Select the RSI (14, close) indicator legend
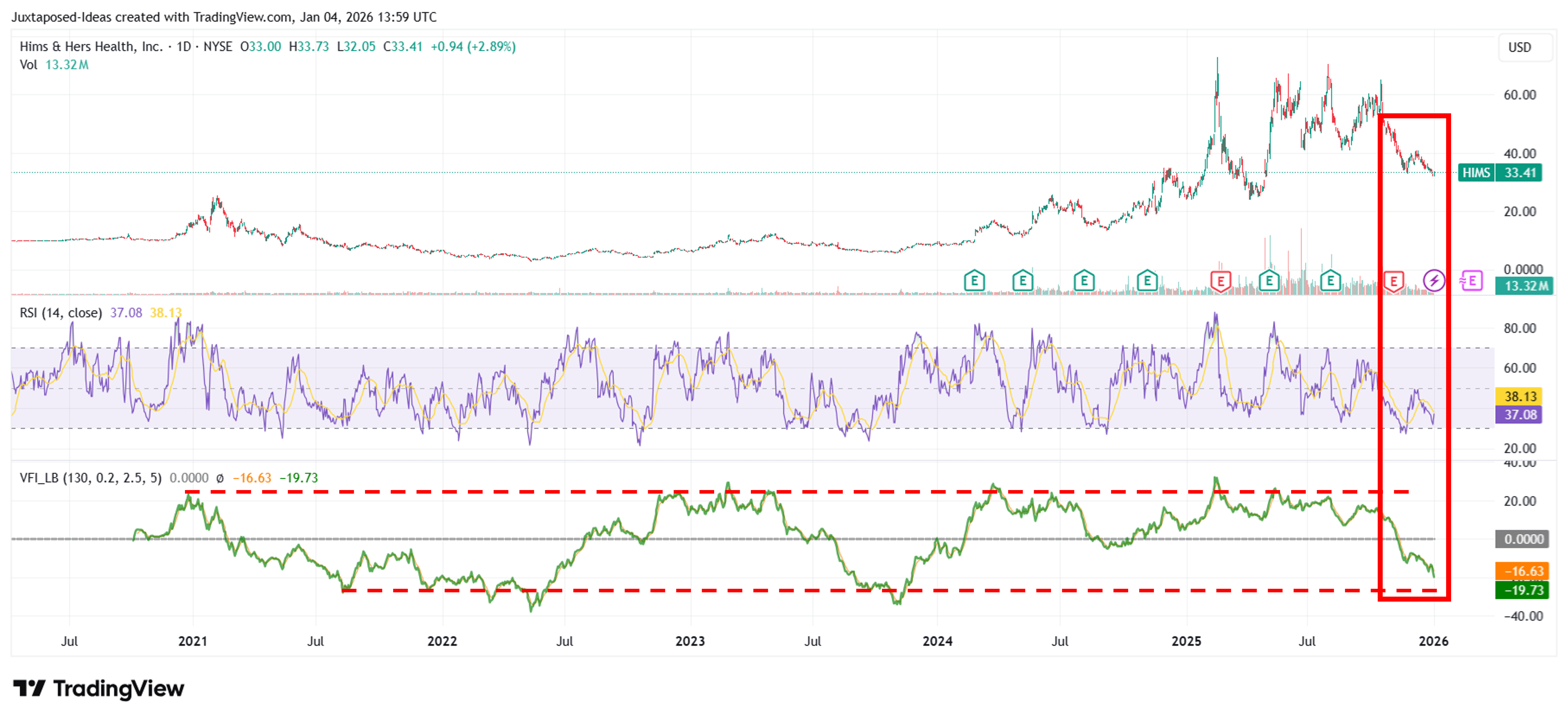 61,313
